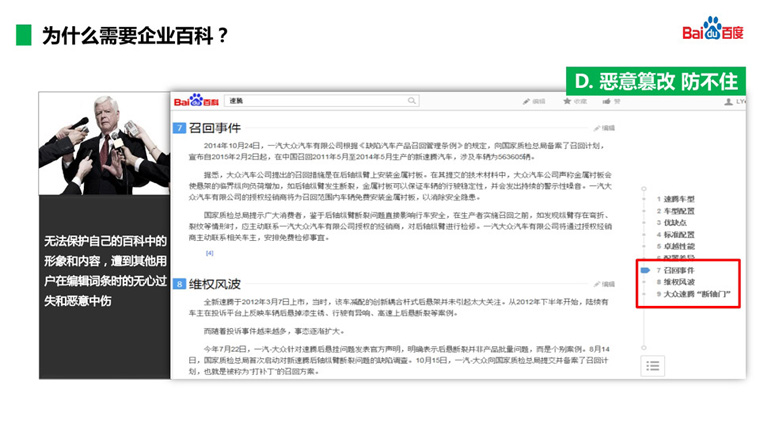Click the Baidu logo on the slide
Screen dimensions: 760x428
[x=712, y=28]
